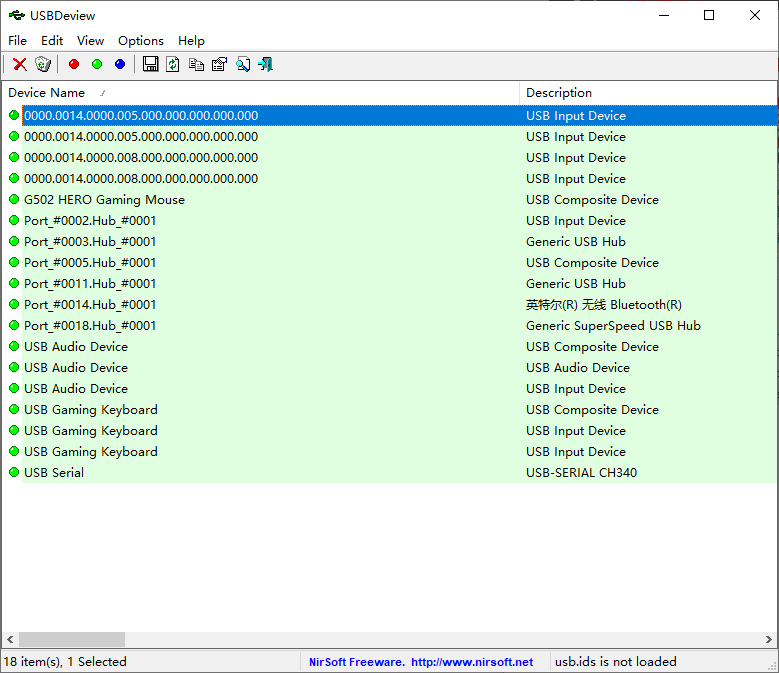Select the Port_#0003.Hub_#0001 device name
This screenshot has height=673, width=779.
tap(90, 241)
